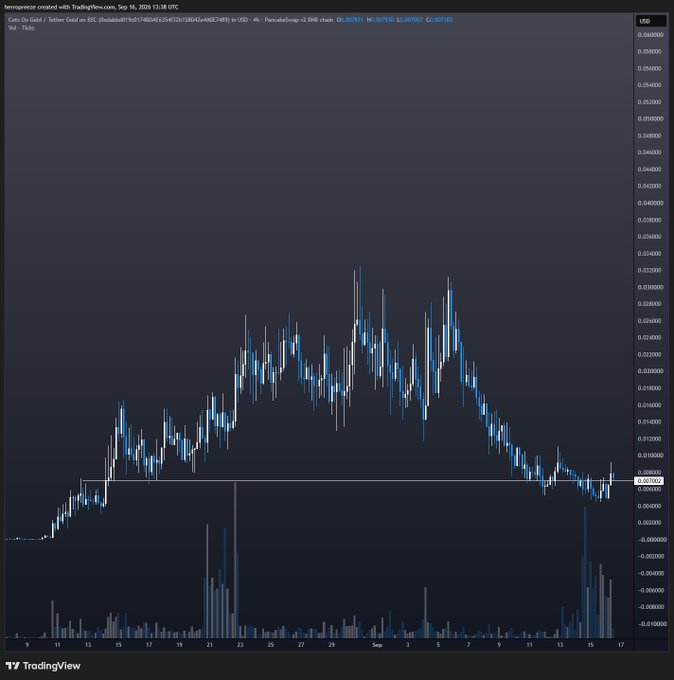Click the 21 date label on time axis

[x=209, y=645]
